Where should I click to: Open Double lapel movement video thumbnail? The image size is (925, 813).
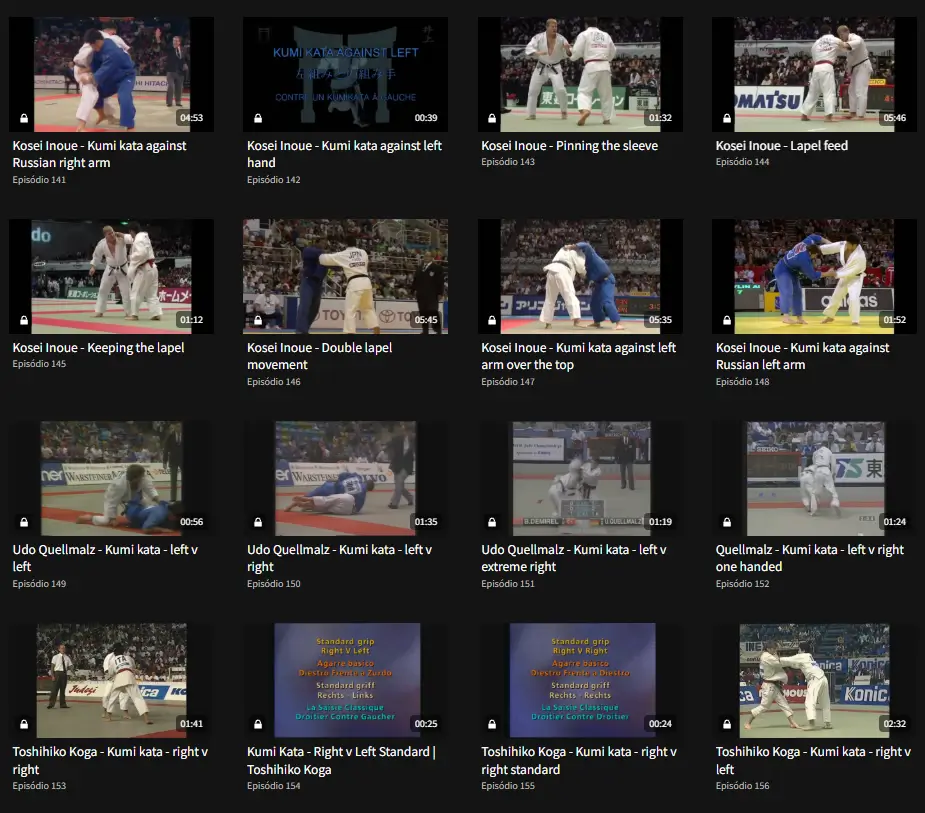346,276
